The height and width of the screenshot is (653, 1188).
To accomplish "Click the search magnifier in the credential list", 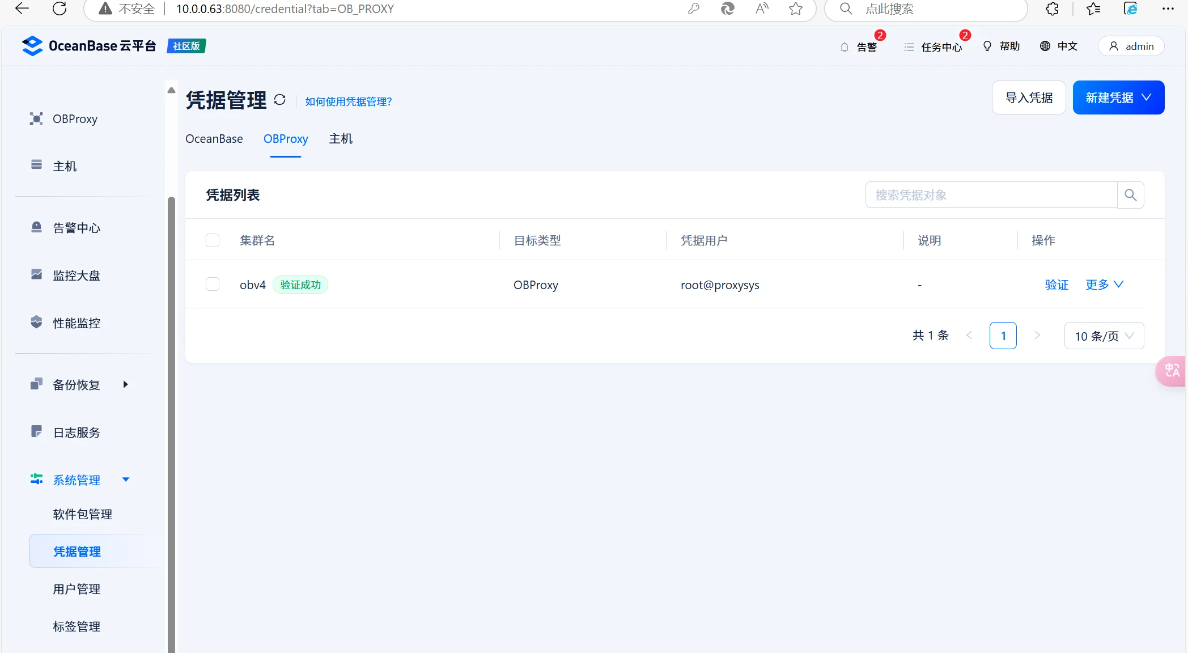I will click(1131, 194).
